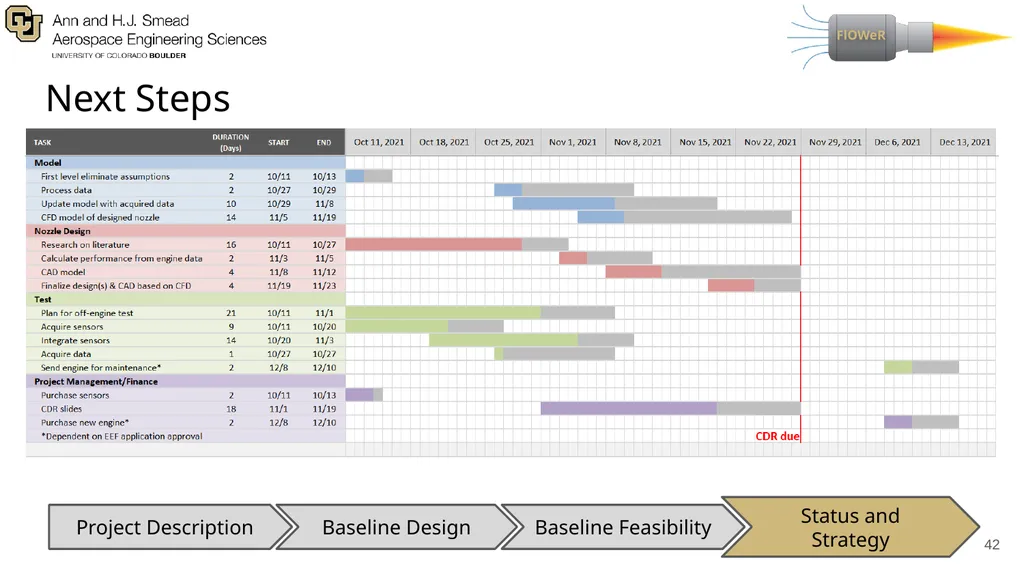Click the Dec 13, 2021 column header
The image size is (1024, 576).
[x=965, y=142]
